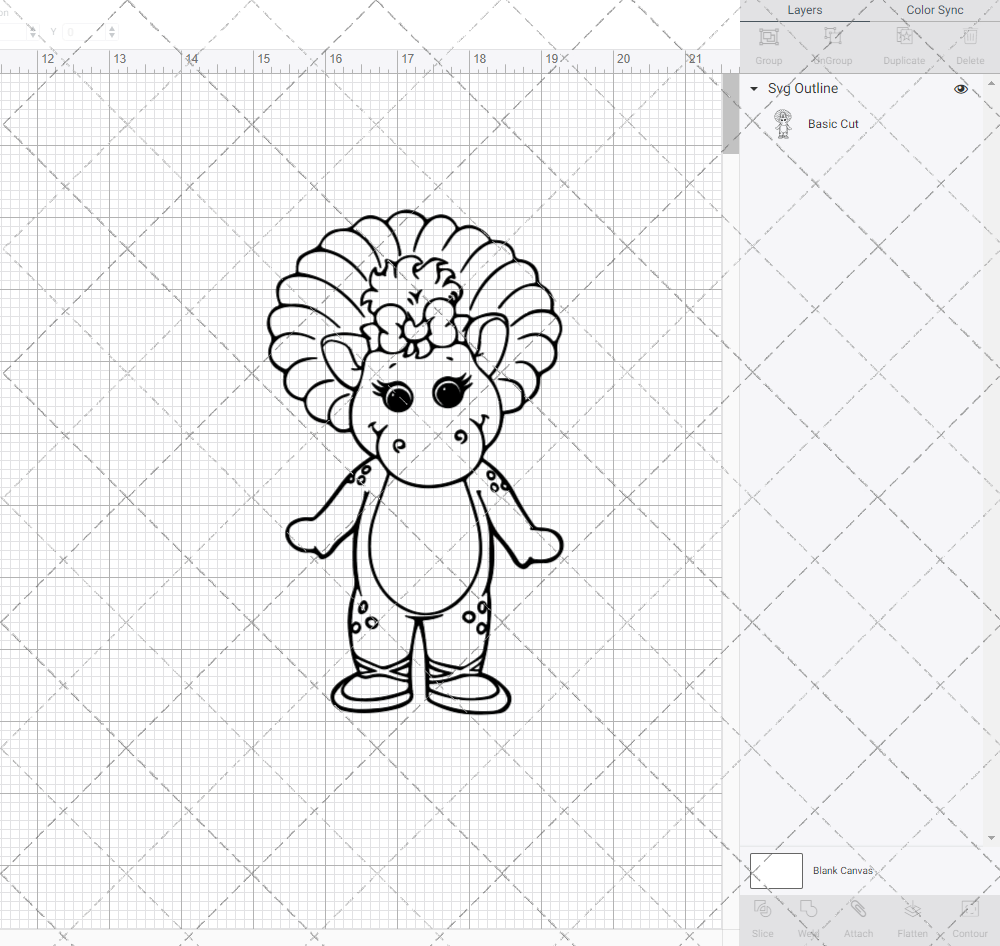Screen dimensions: 1000x946
Task: Hide the Svg Outline layer
Action: point(960,88)
